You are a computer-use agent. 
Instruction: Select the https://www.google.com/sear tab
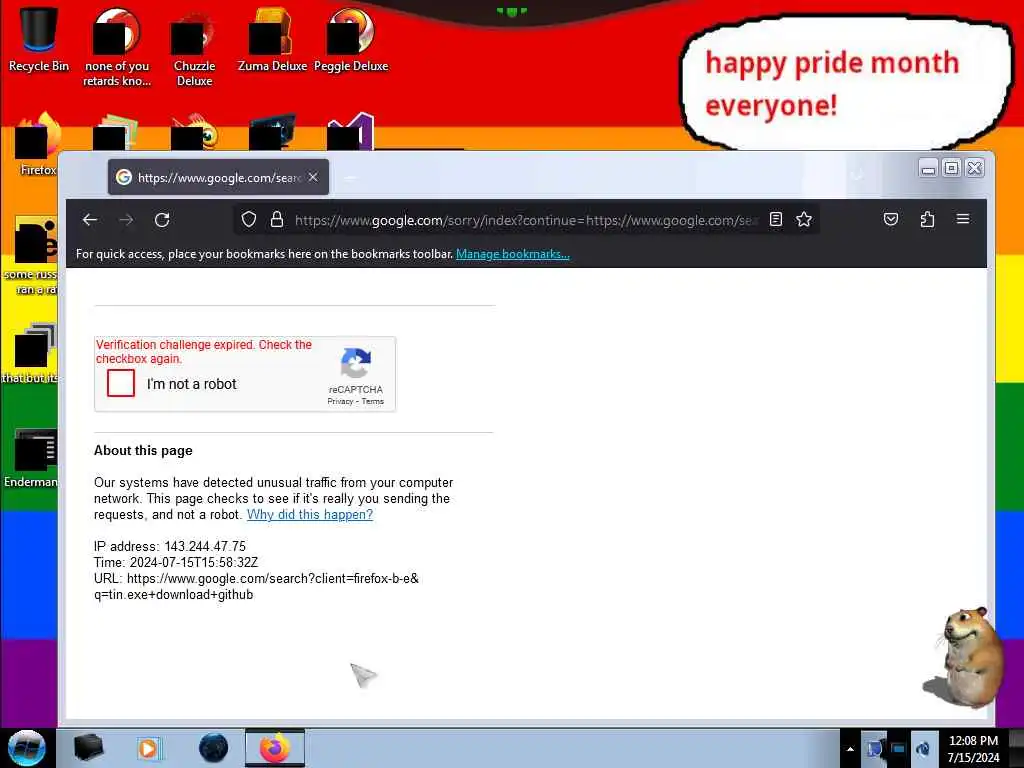(218, 177)
